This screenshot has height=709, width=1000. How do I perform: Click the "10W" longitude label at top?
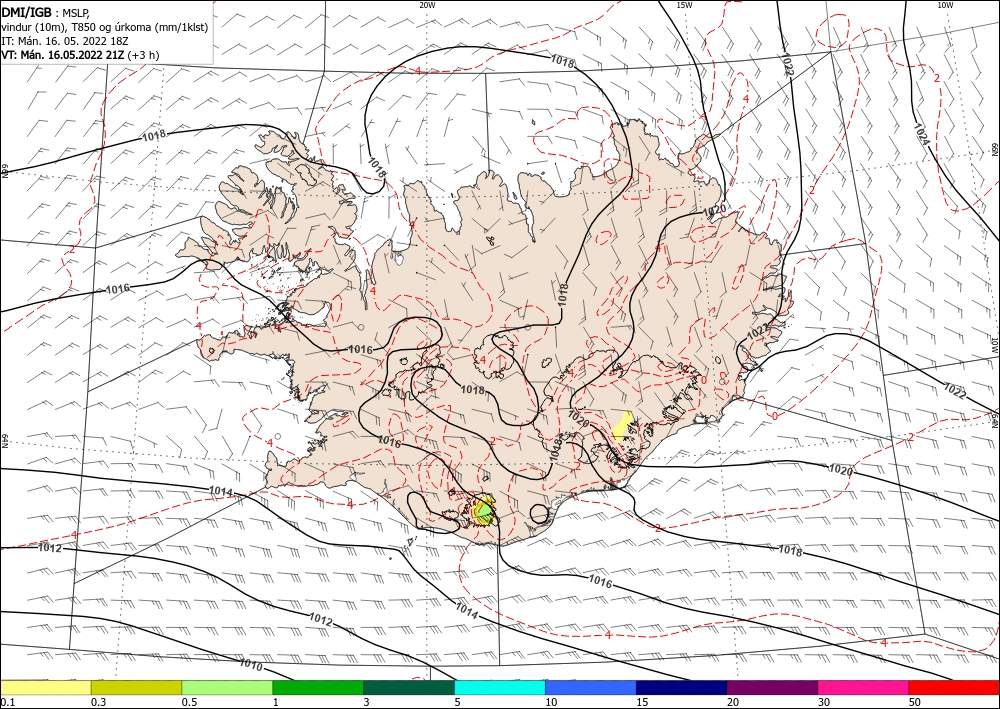click(945, 5)
